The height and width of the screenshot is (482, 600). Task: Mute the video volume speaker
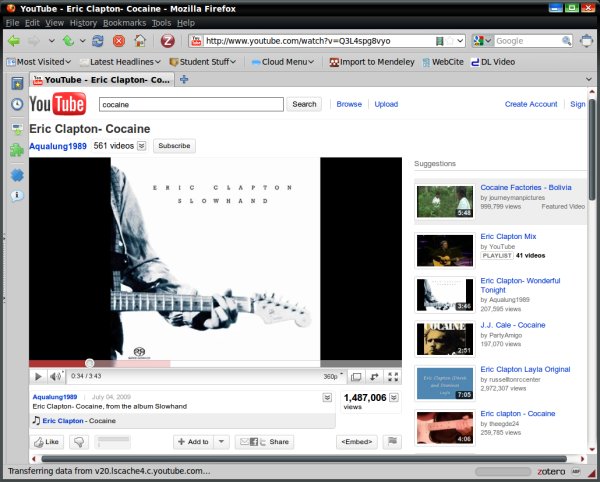point(55,377)
